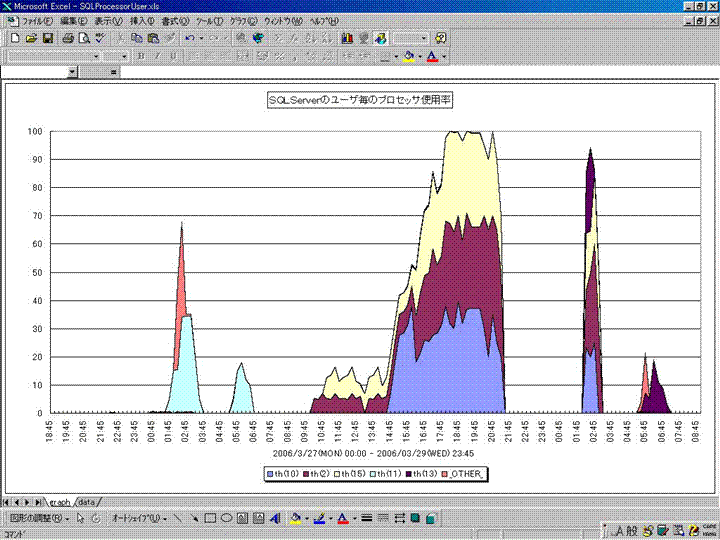Image resolution: width=720 pixels, height=540 pixels.
Task: Click the Line Color brush in drawing toolbar
Action: [x=320, y=518]
